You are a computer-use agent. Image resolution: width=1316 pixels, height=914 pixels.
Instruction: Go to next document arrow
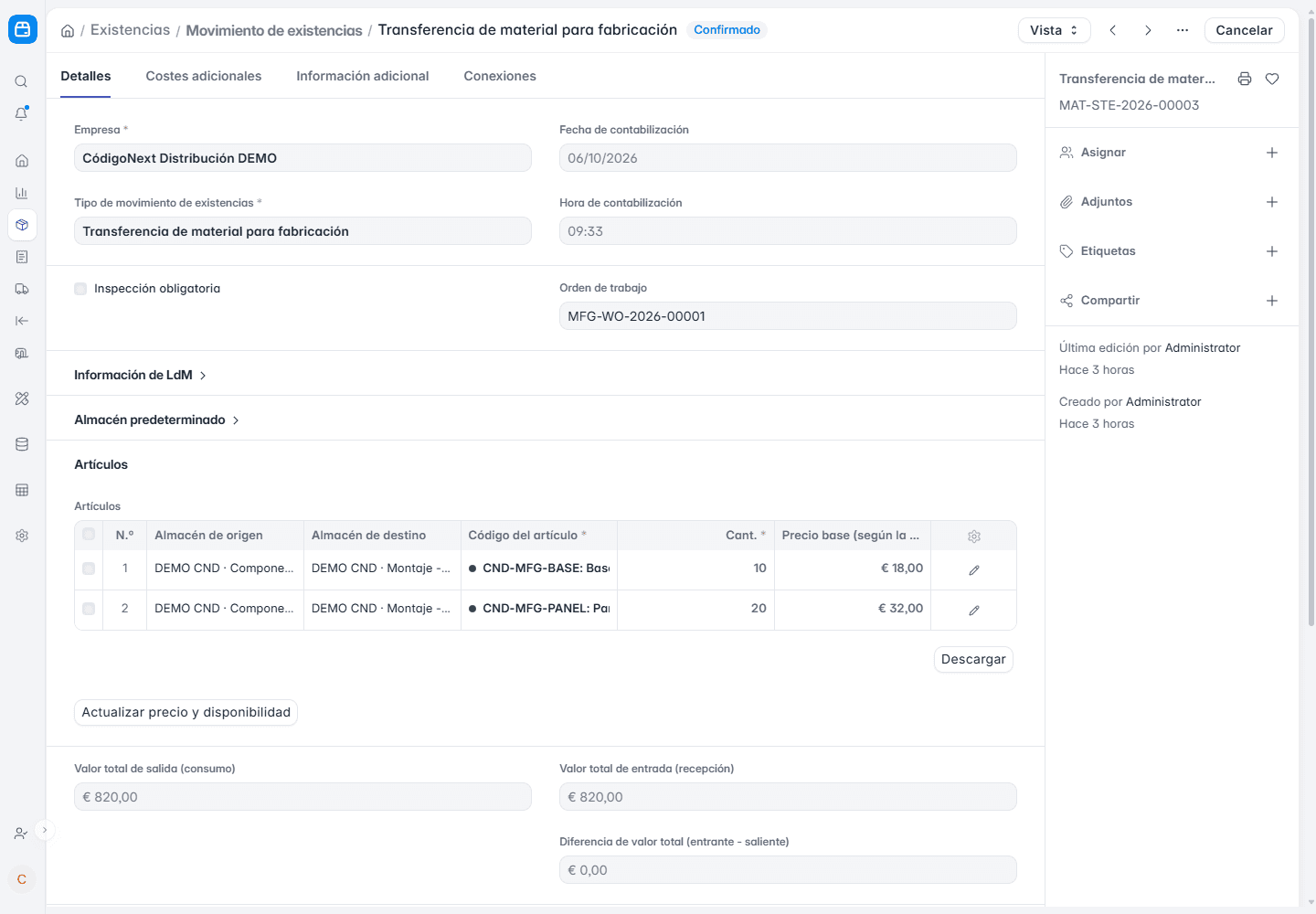pyautogui.click(x=1148, y=30)
